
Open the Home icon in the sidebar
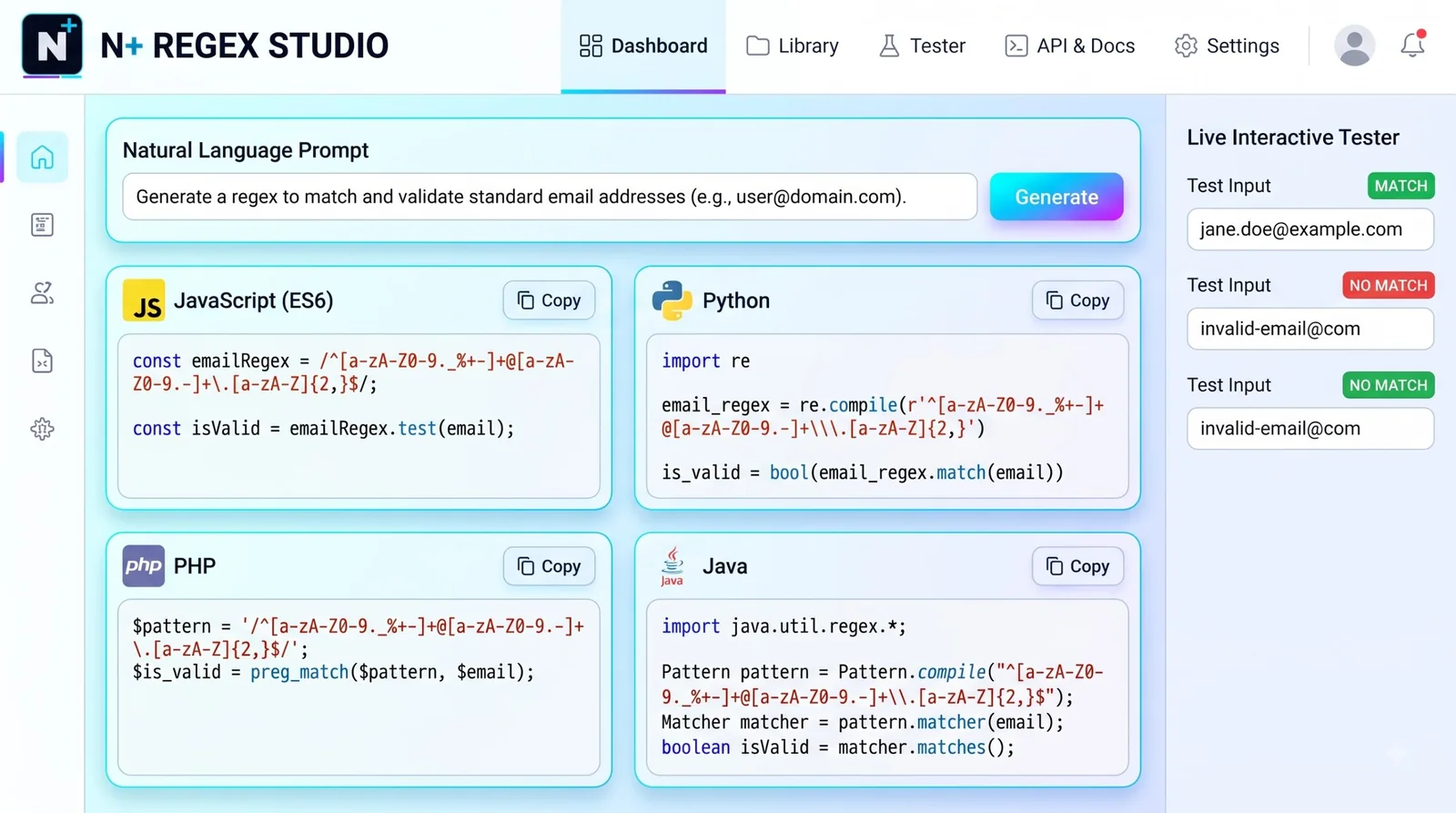click(42, 158)
